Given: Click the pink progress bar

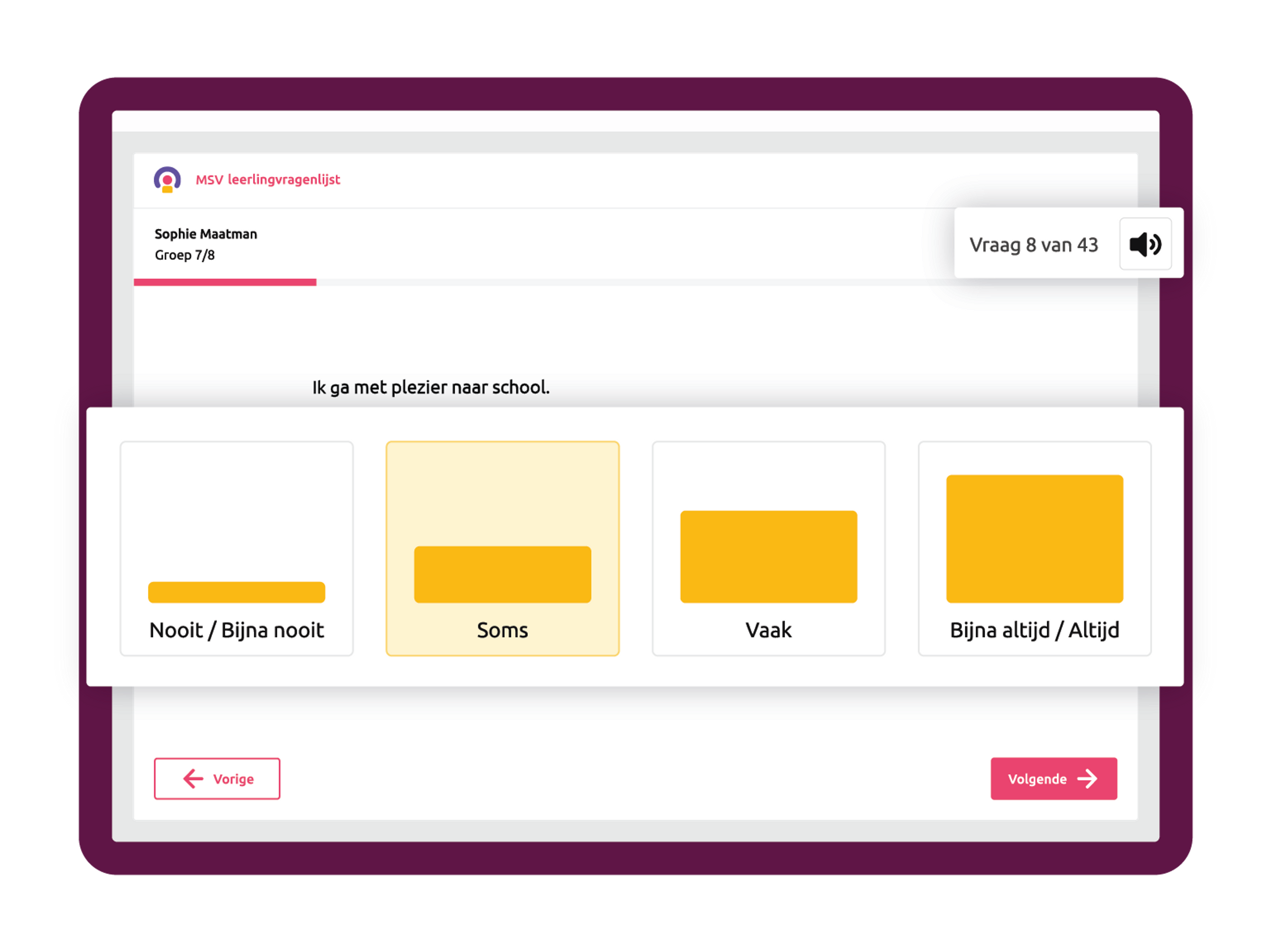Looking at the screenshot, I should [225, 282].
